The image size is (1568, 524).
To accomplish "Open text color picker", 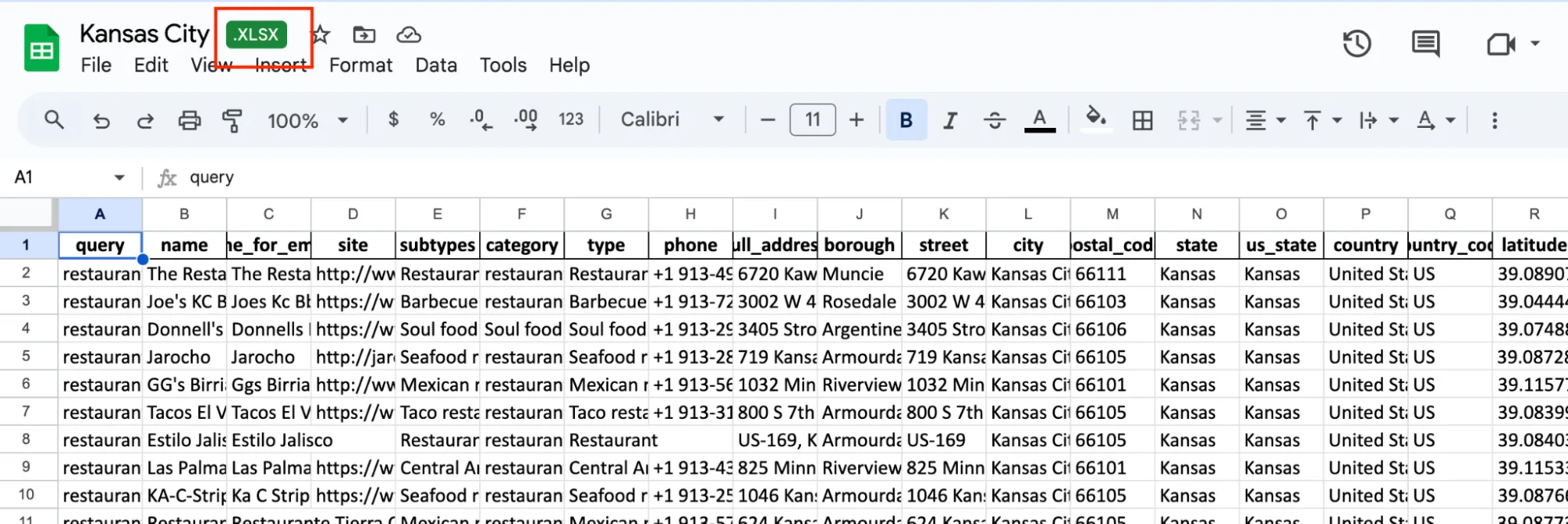I will point(1039,120).
